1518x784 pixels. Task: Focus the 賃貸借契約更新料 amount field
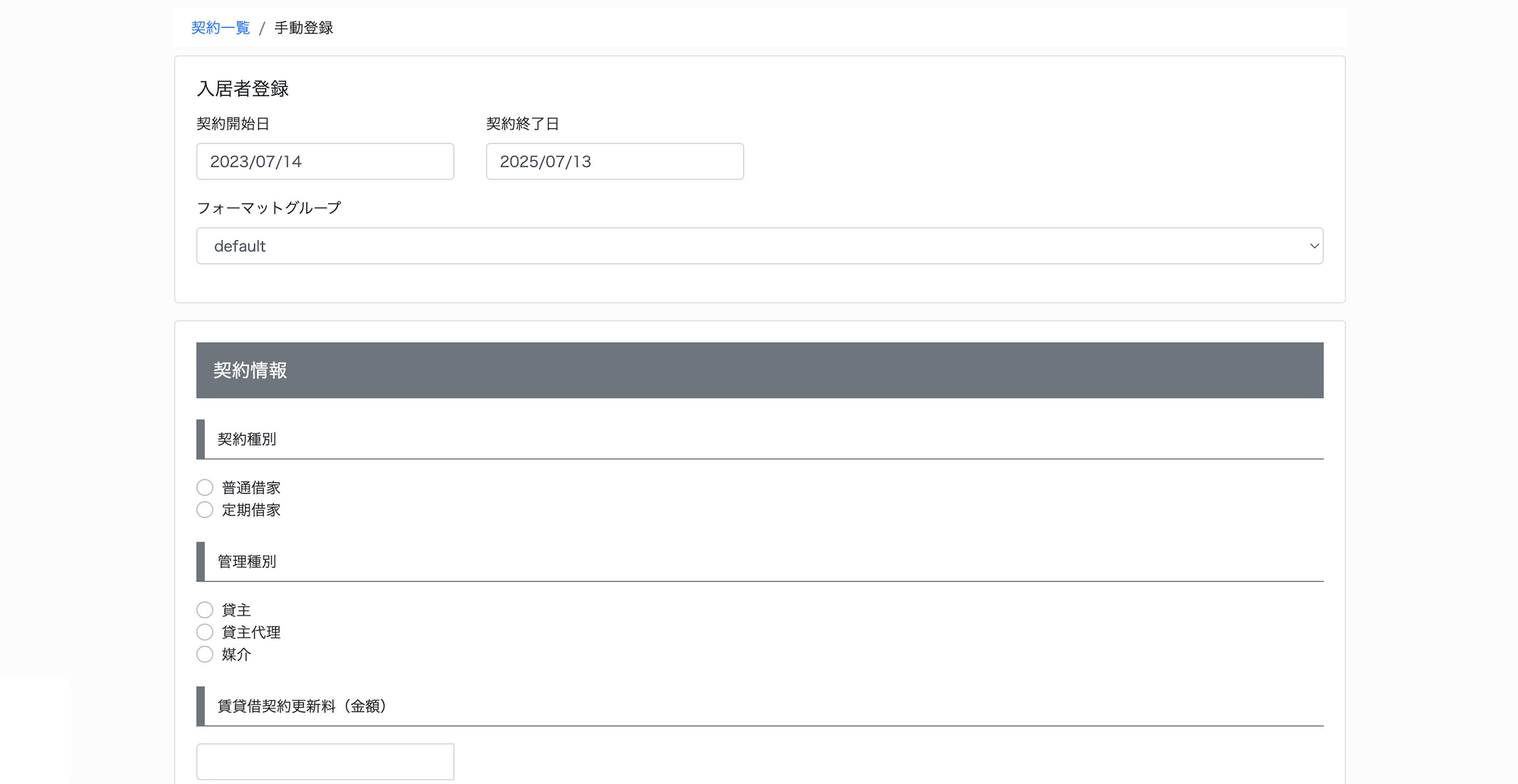(325, 762)
